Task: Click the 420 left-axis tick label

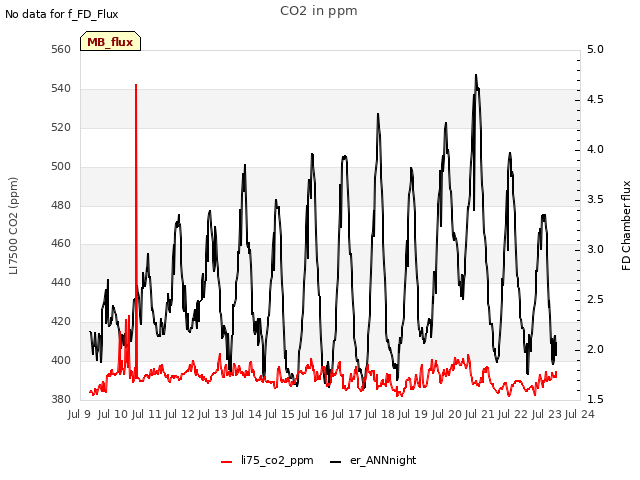Action: (x=61, y=321)
